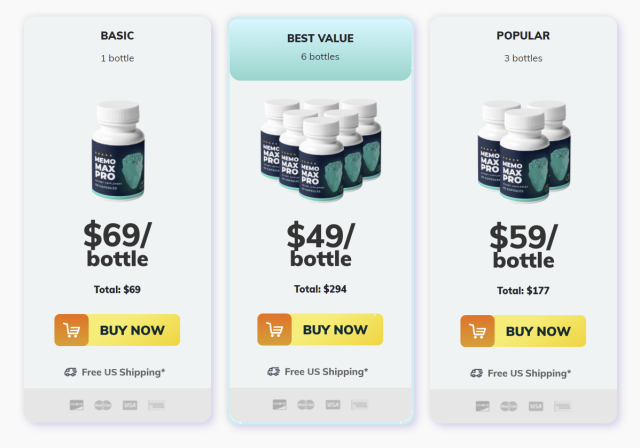
Task: Click the cart icon in Best Value plan
Action: [275, 330]
